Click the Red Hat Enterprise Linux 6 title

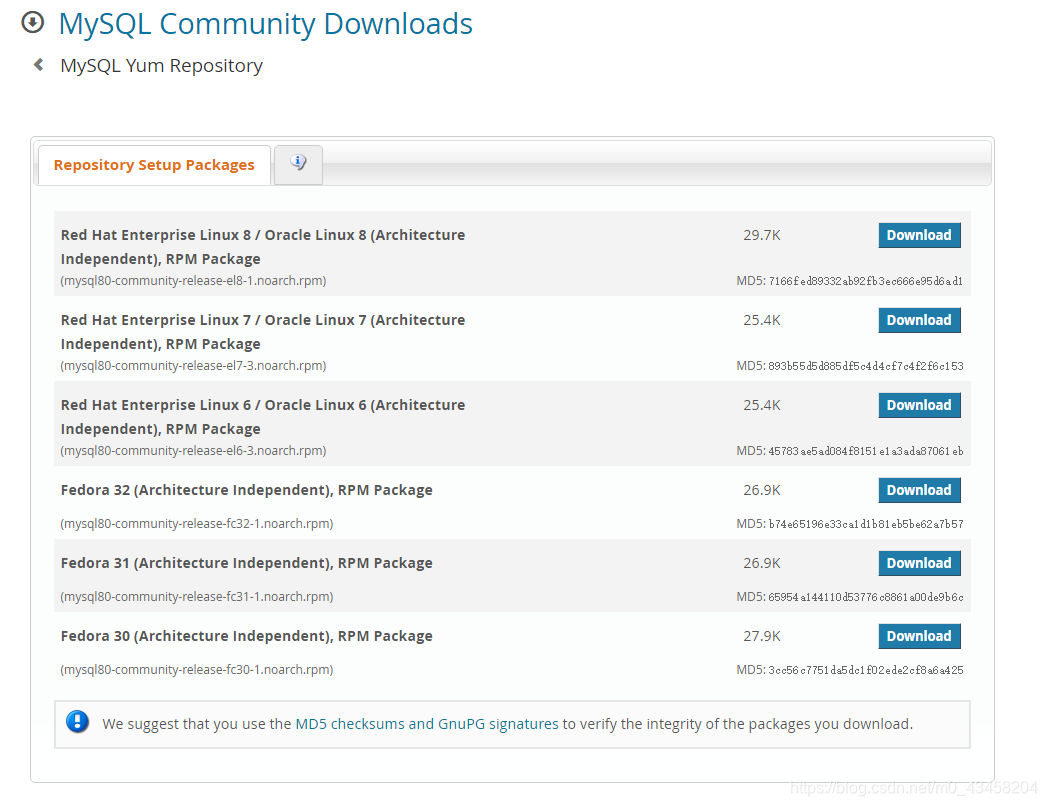(x=263, y=417)
